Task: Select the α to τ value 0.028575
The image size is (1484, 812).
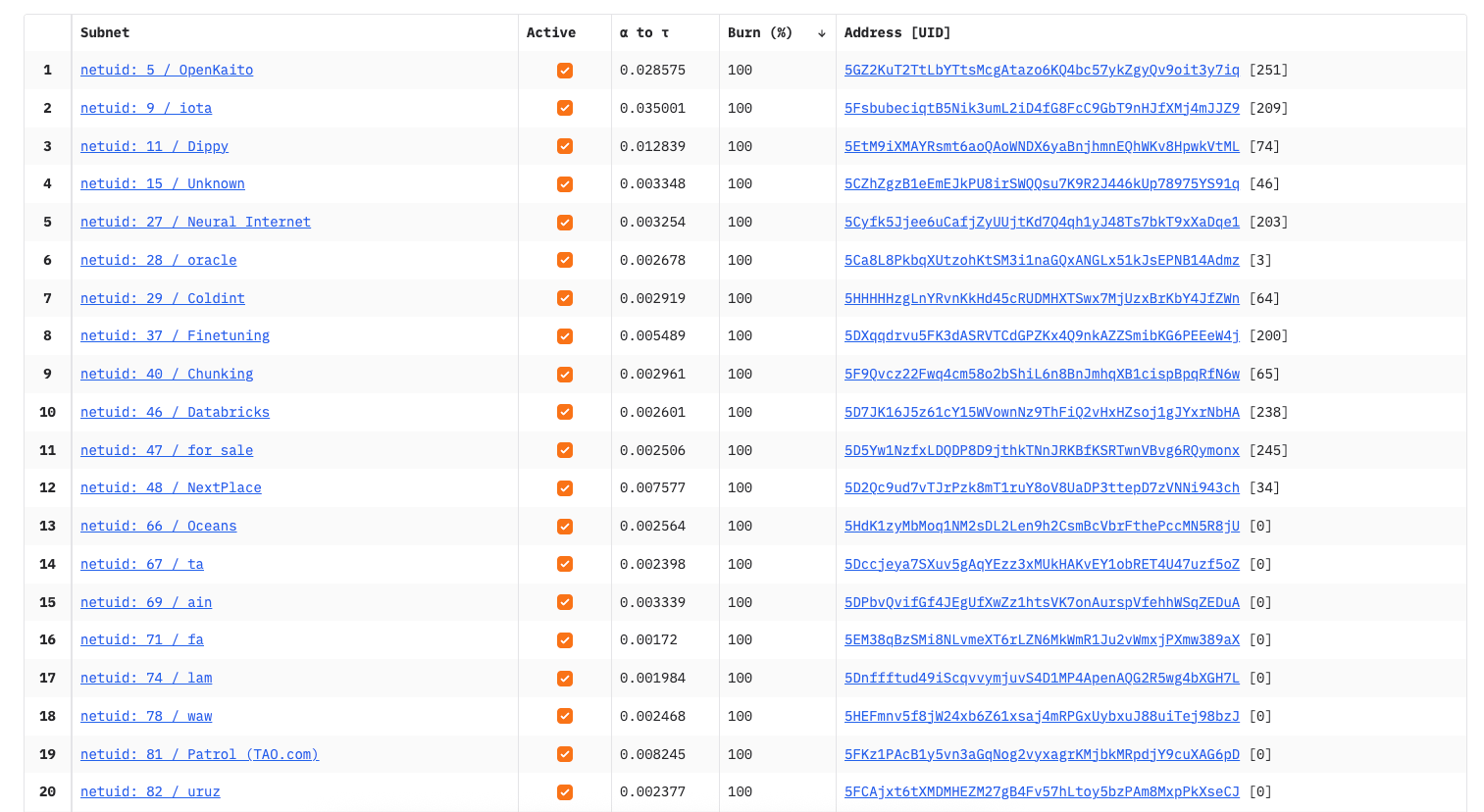Action: click(x=652, y=70)
